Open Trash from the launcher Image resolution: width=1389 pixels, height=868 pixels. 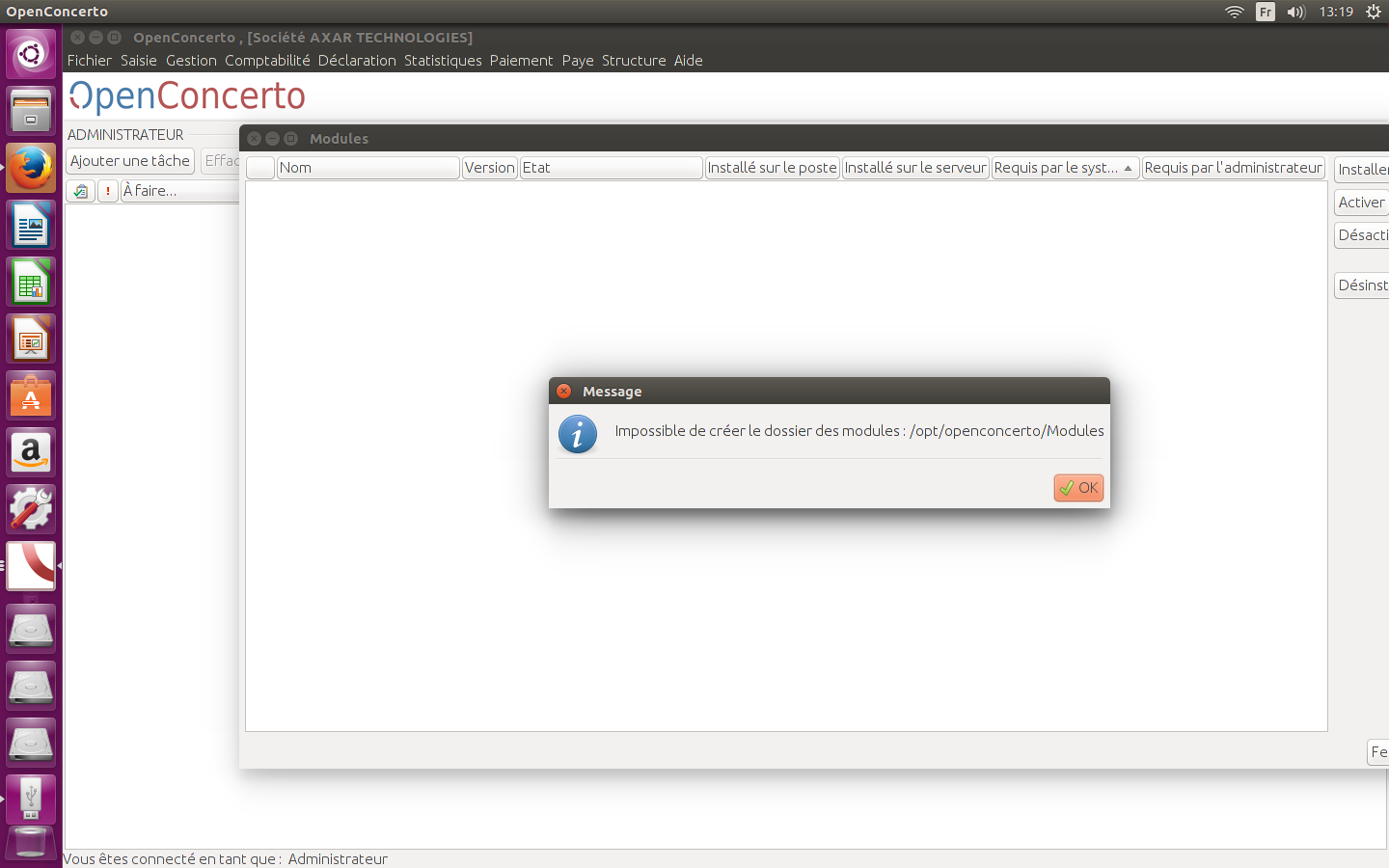[31, 843]
